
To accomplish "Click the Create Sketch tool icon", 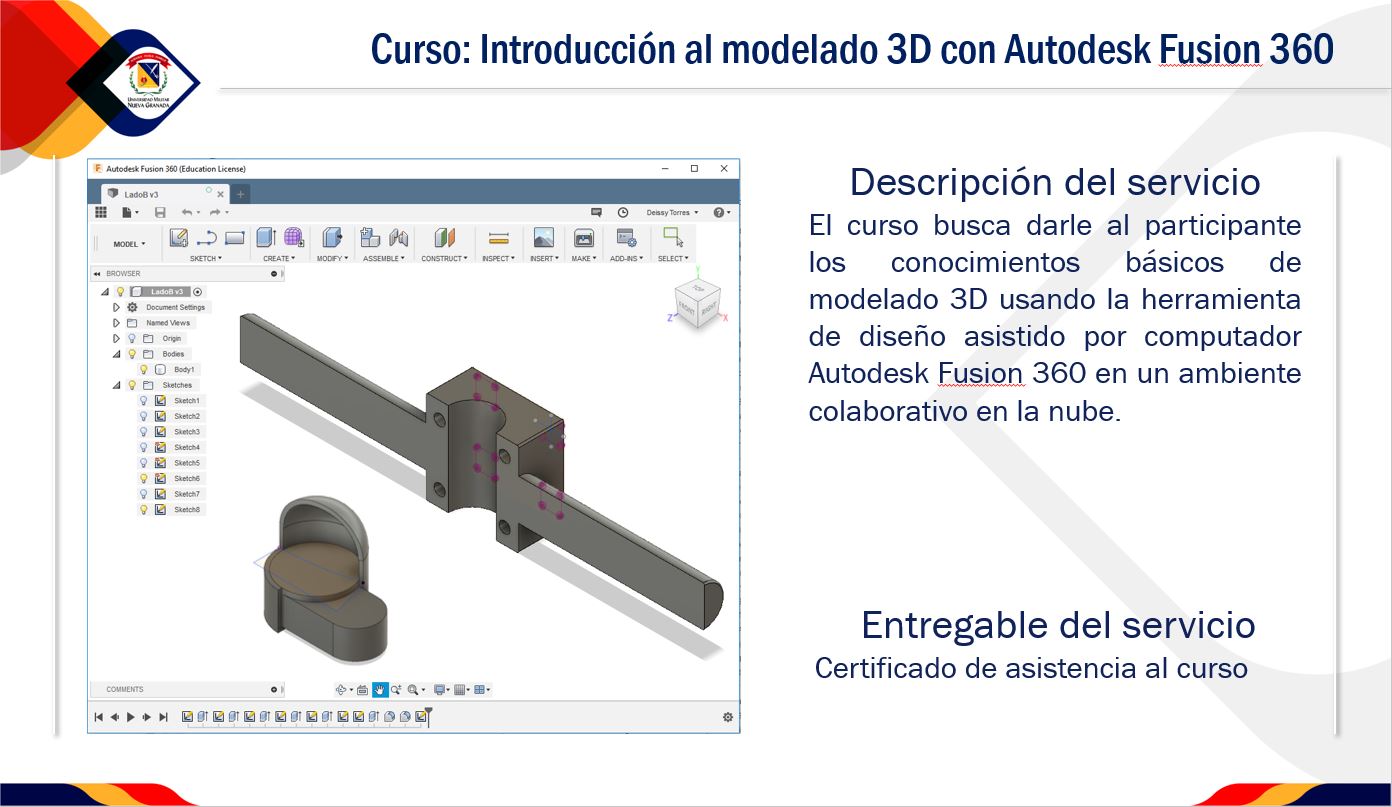I will point(179,238).
